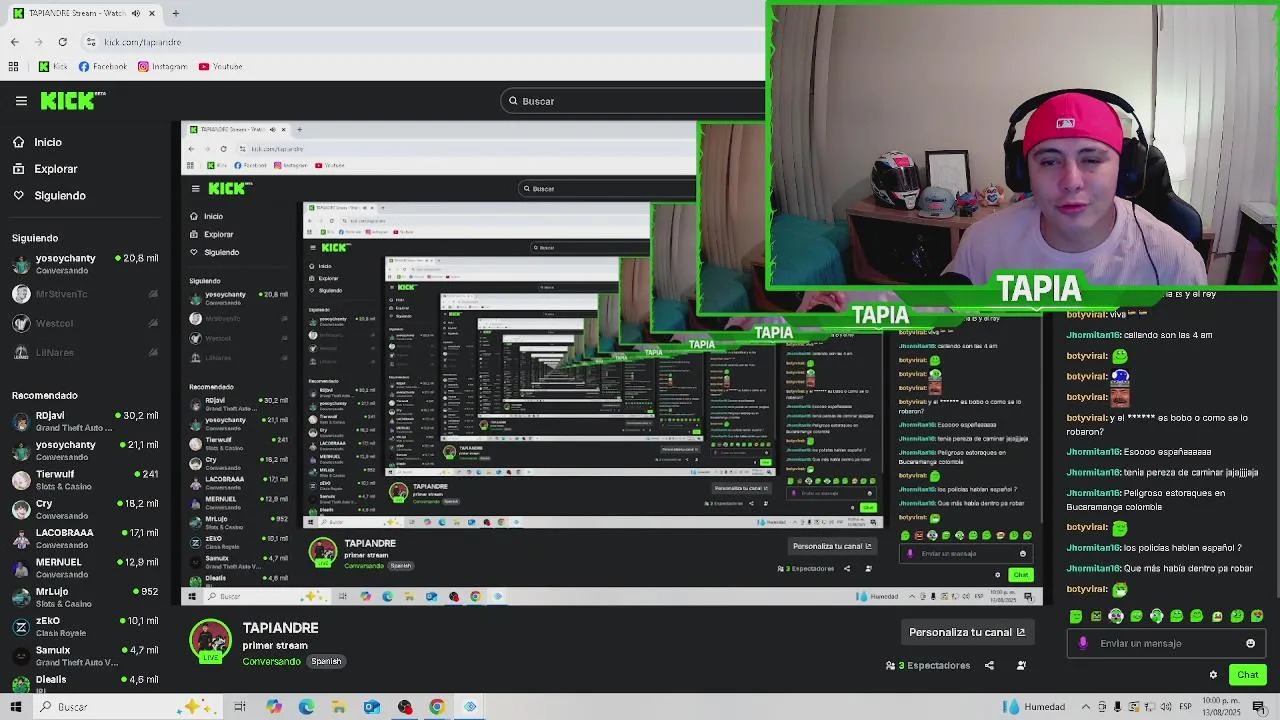The height and width of the screenshot is (720, 1280).
Task: Open the browser apps grid icon
Action: [x=13, y=67]
